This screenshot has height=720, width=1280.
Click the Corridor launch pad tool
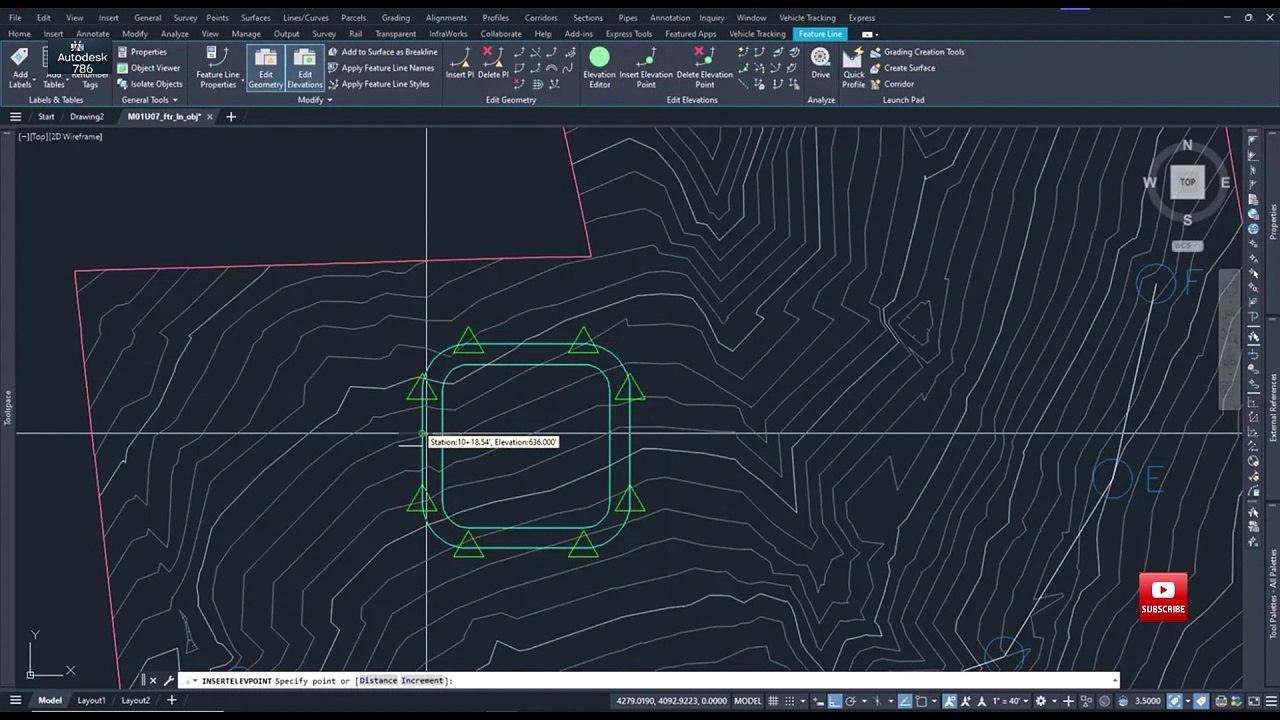[892, 84]
